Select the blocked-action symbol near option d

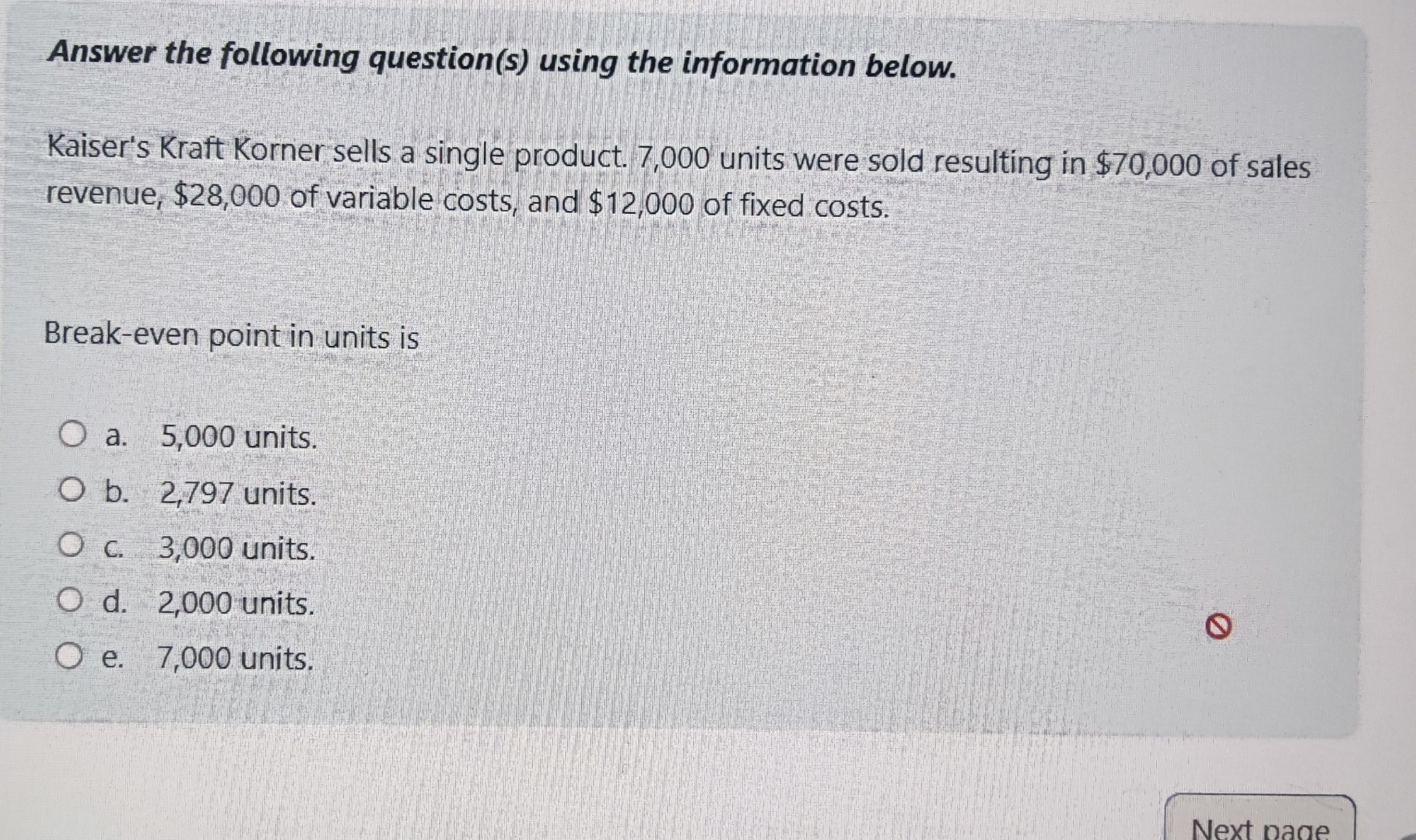pos(1221,625)
